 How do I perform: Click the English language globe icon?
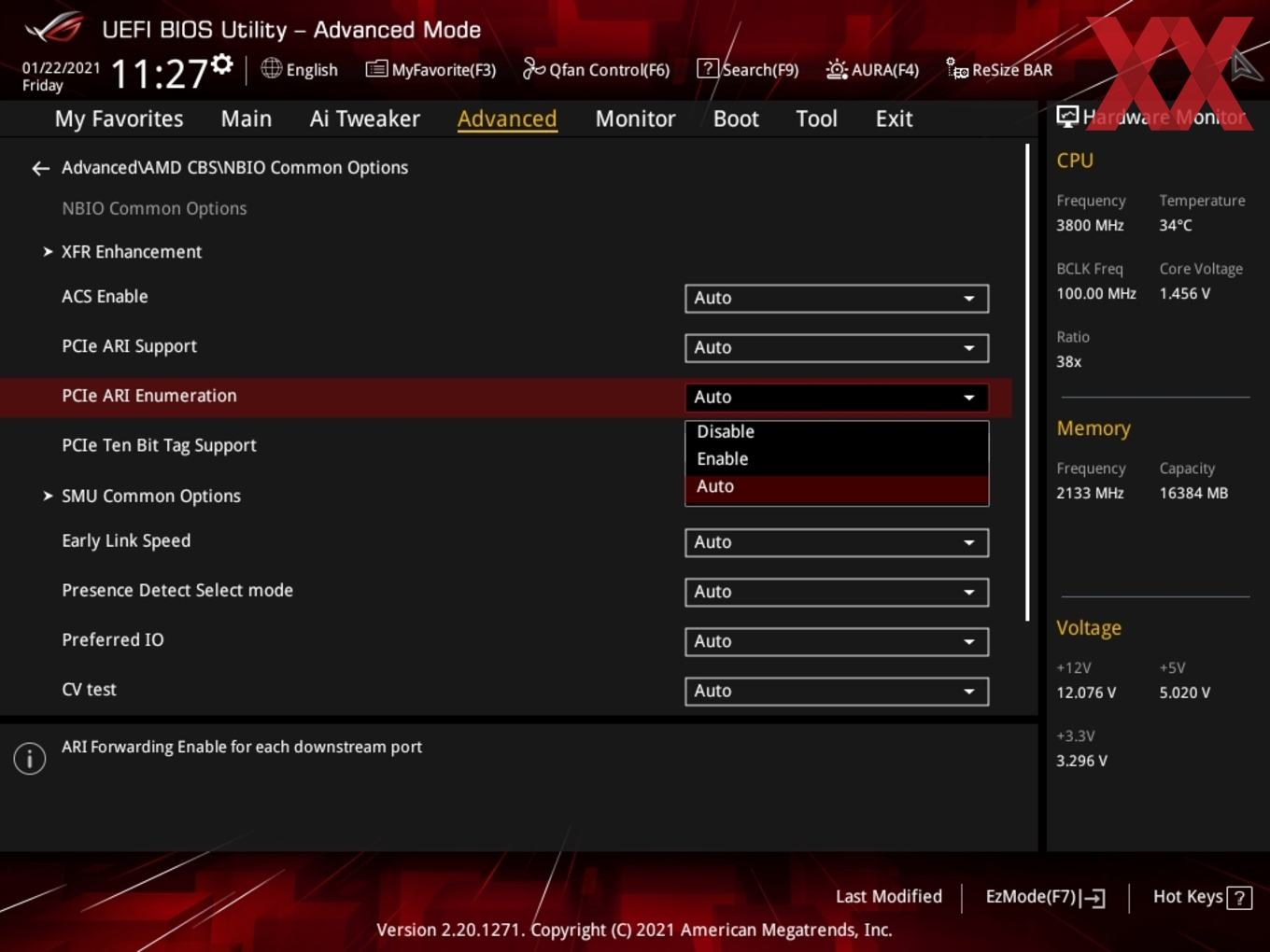pyautogui.click(x=271, y=68)
